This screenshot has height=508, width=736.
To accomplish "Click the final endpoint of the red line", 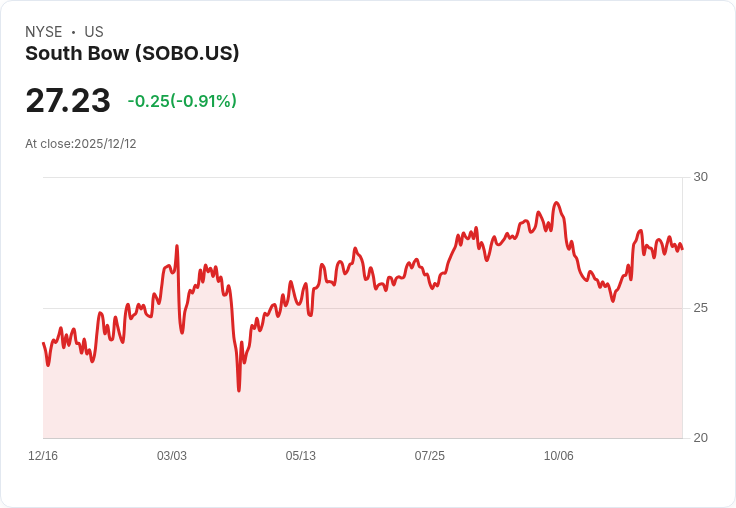I will [x=682, y=249].
